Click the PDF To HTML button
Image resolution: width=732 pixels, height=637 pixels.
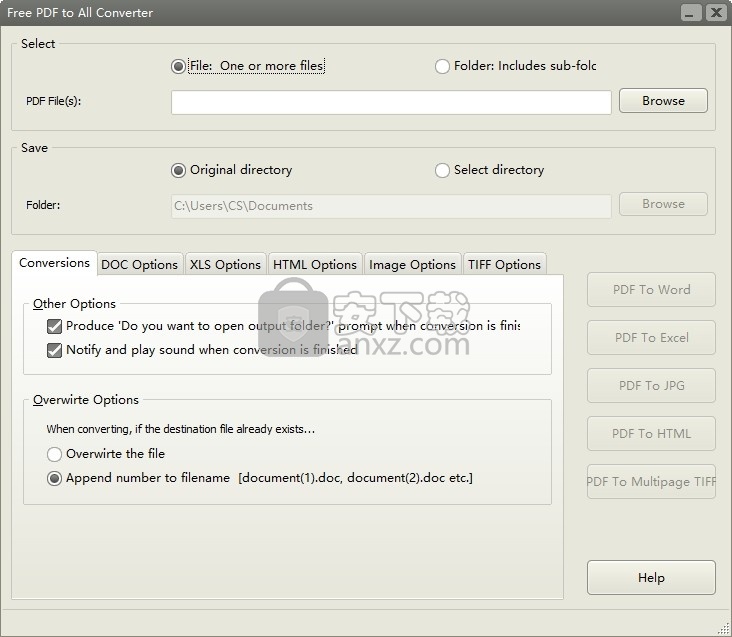tap(651, 434)
